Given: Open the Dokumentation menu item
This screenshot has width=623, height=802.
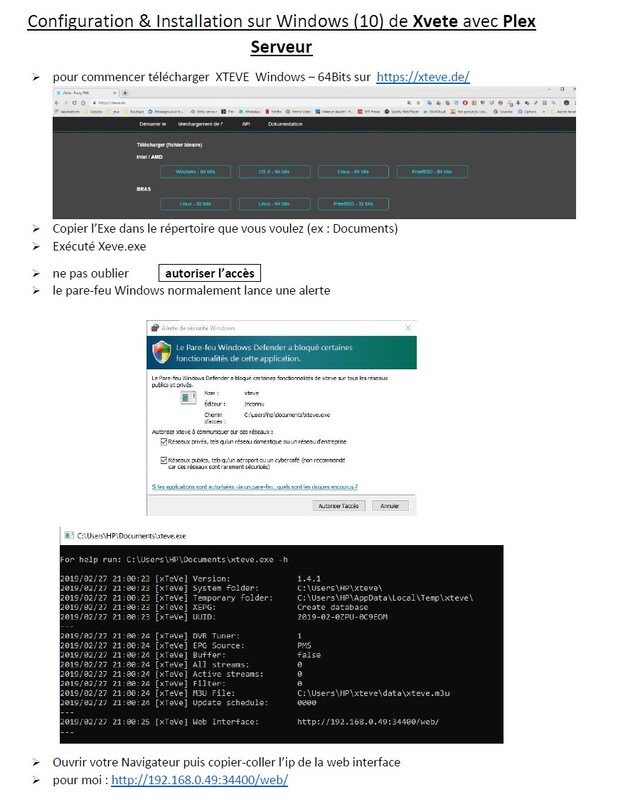Looking at the screenshot, I should point(285,124).
